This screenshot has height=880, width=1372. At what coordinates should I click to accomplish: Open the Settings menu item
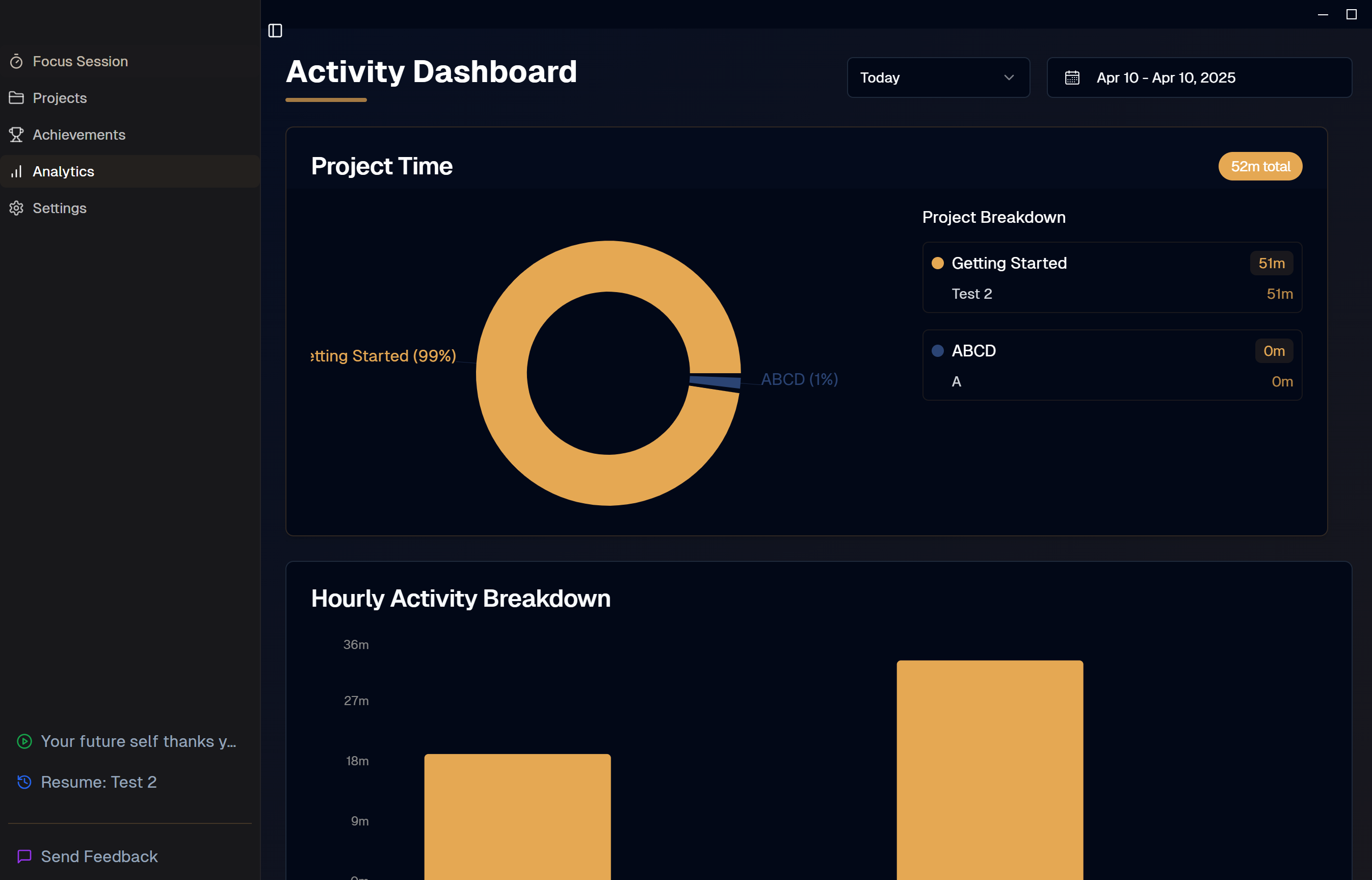tap(60, 208)
